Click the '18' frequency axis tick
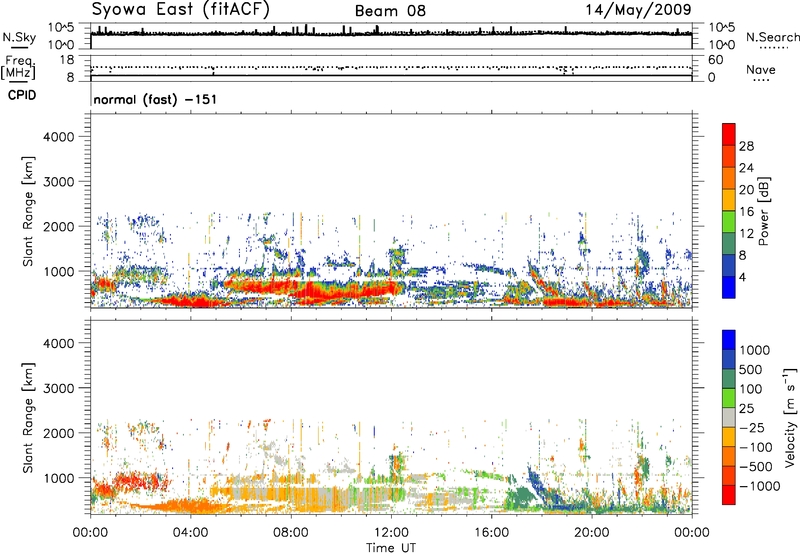Viewport: 800px width, 554px height. [x=67, y=60]
